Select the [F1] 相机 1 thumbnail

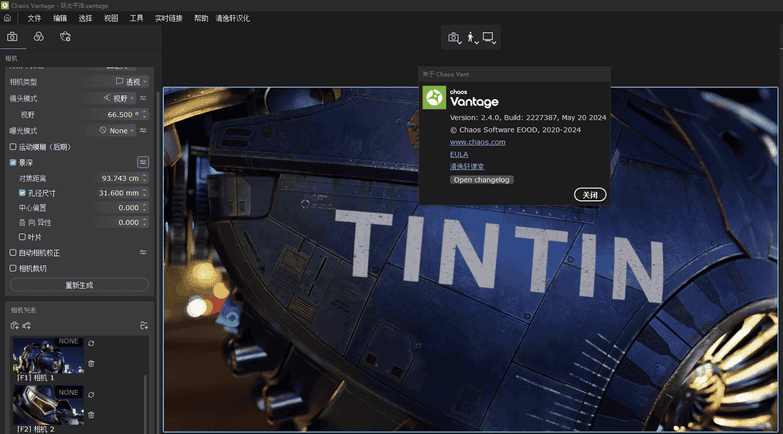[48, 356]
